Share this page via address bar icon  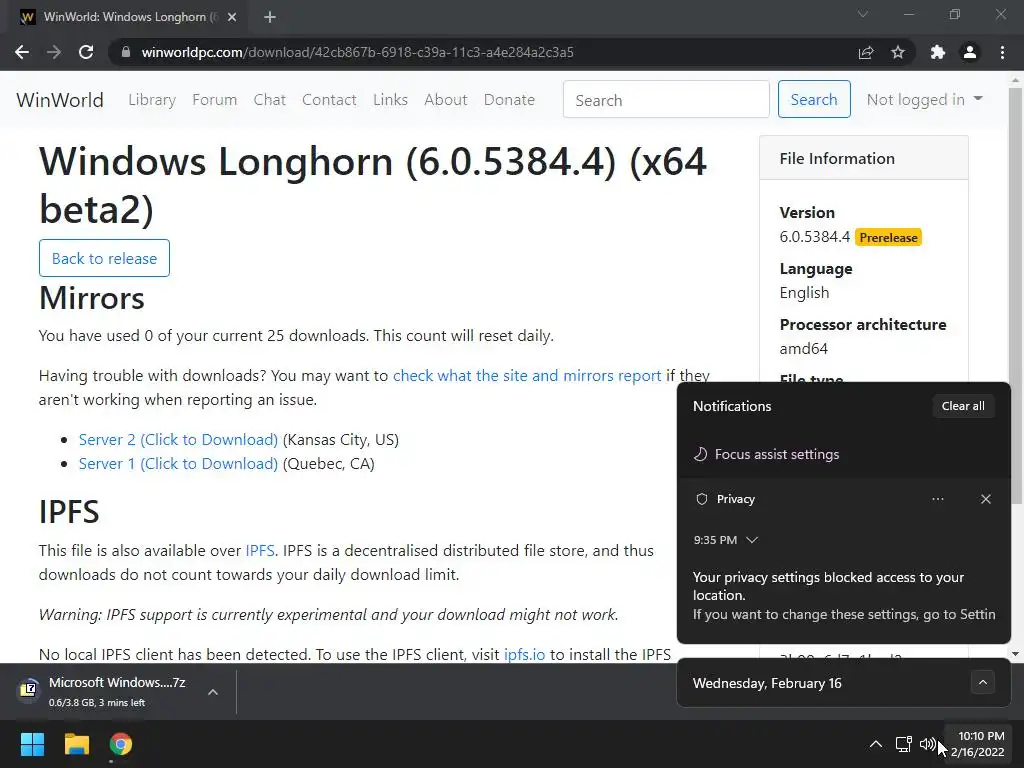866,52
